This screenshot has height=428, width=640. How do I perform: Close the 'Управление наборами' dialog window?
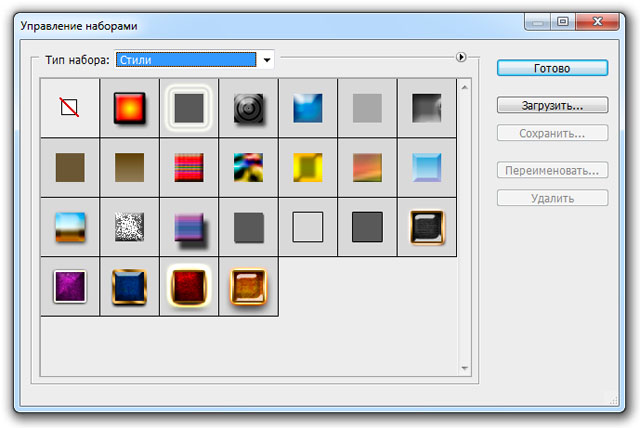click(597, 22)
